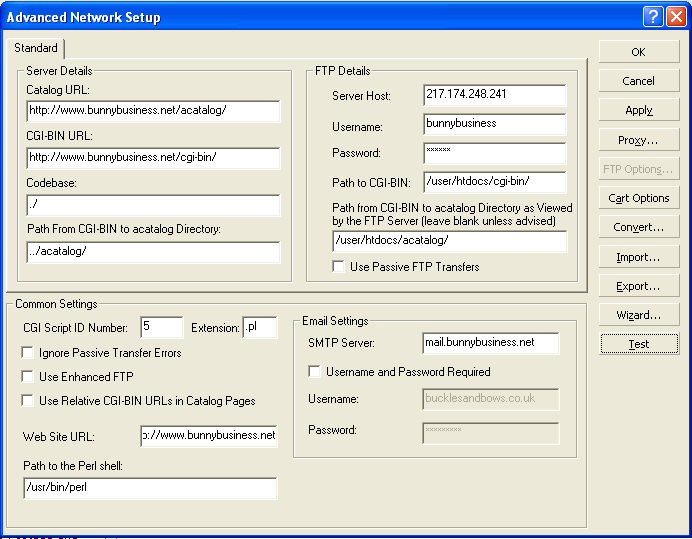Edit the Path to the Perl shell field
The width and height of the screenshot is (692, 539).
(x=150, y=488)
